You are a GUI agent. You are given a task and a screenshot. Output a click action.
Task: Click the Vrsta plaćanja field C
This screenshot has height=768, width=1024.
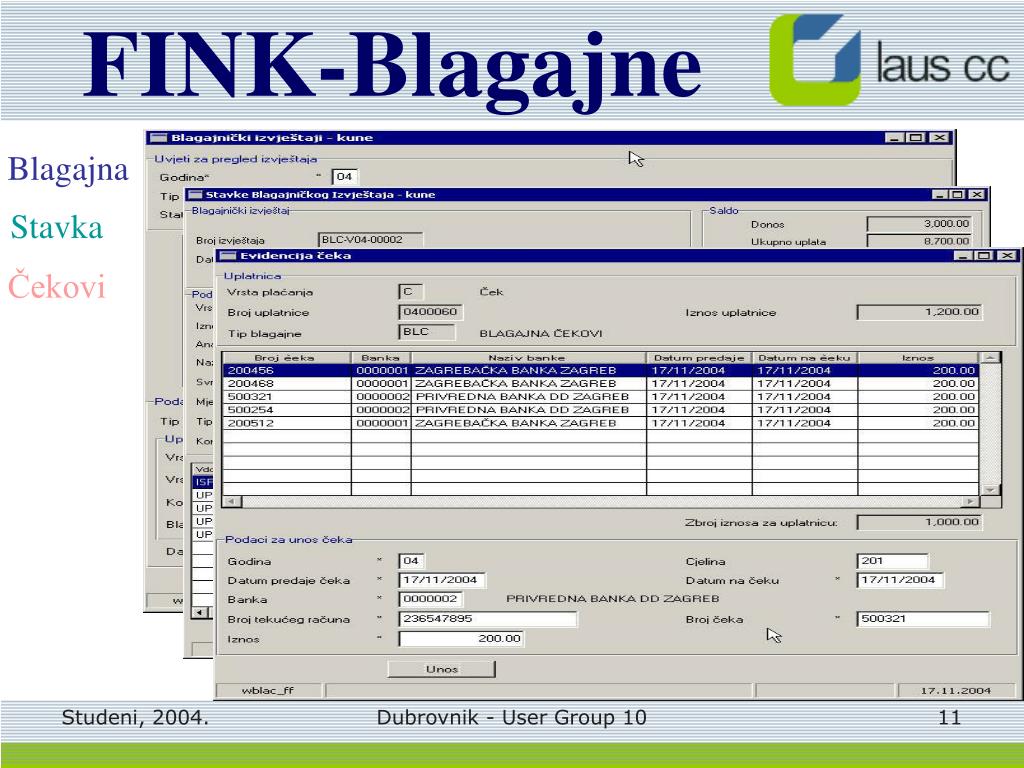[410, 292]
